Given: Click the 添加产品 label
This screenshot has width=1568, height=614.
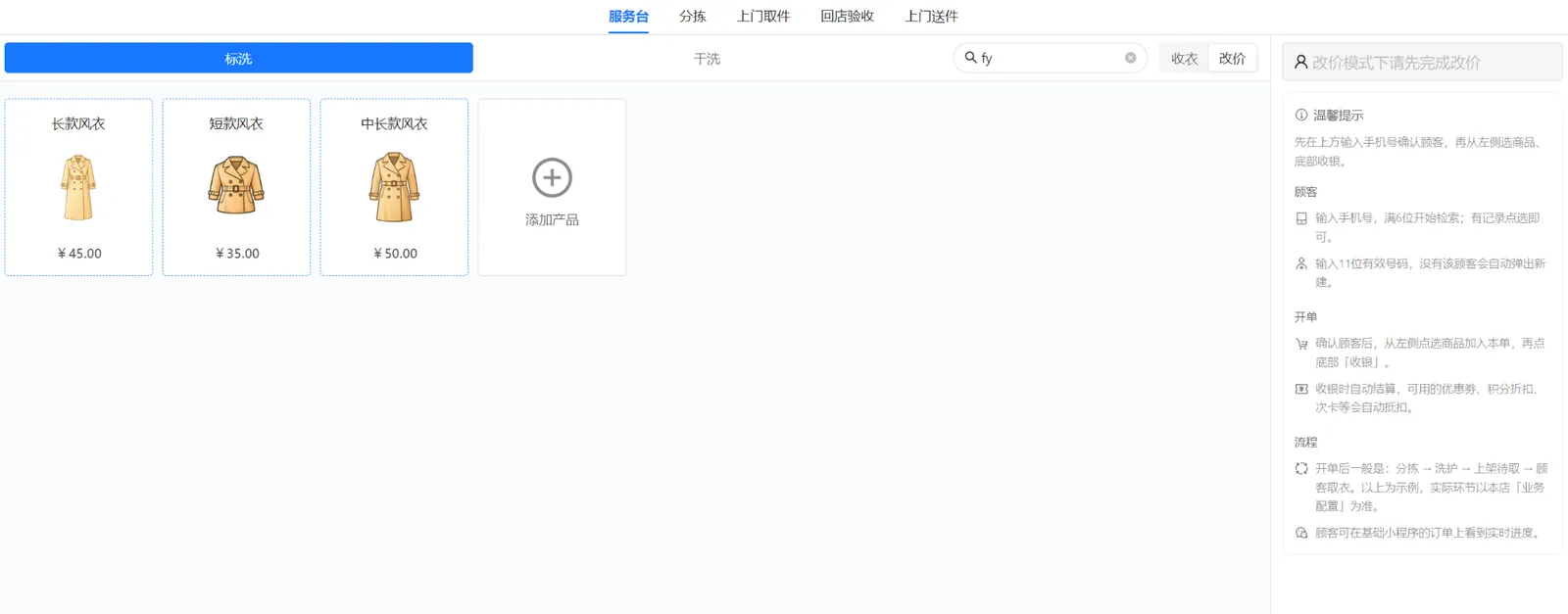Looking at the screenshot, I should click(x=552, y=220).
